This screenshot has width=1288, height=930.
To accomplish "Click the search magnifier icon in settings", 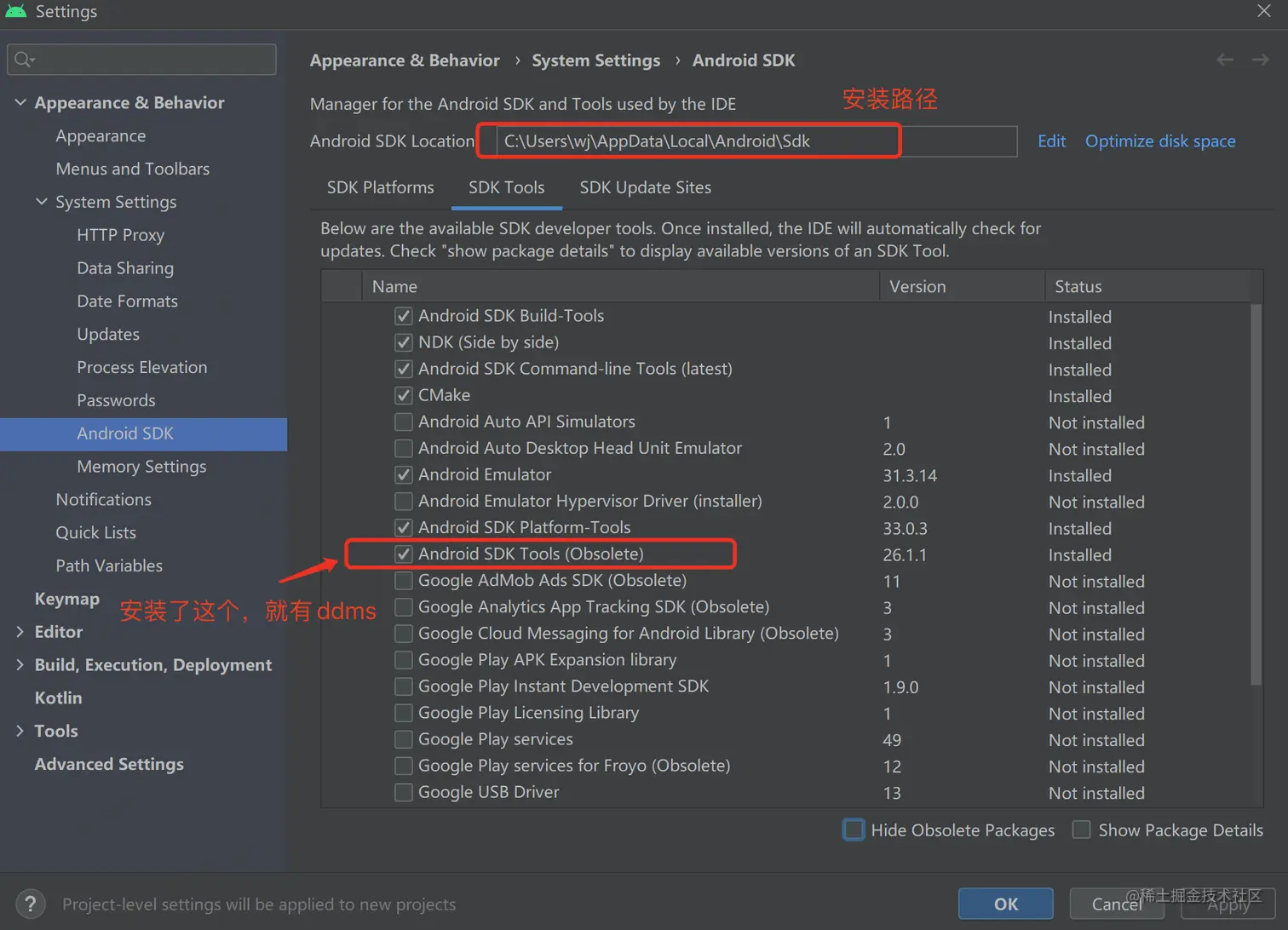I will point(23,59).
